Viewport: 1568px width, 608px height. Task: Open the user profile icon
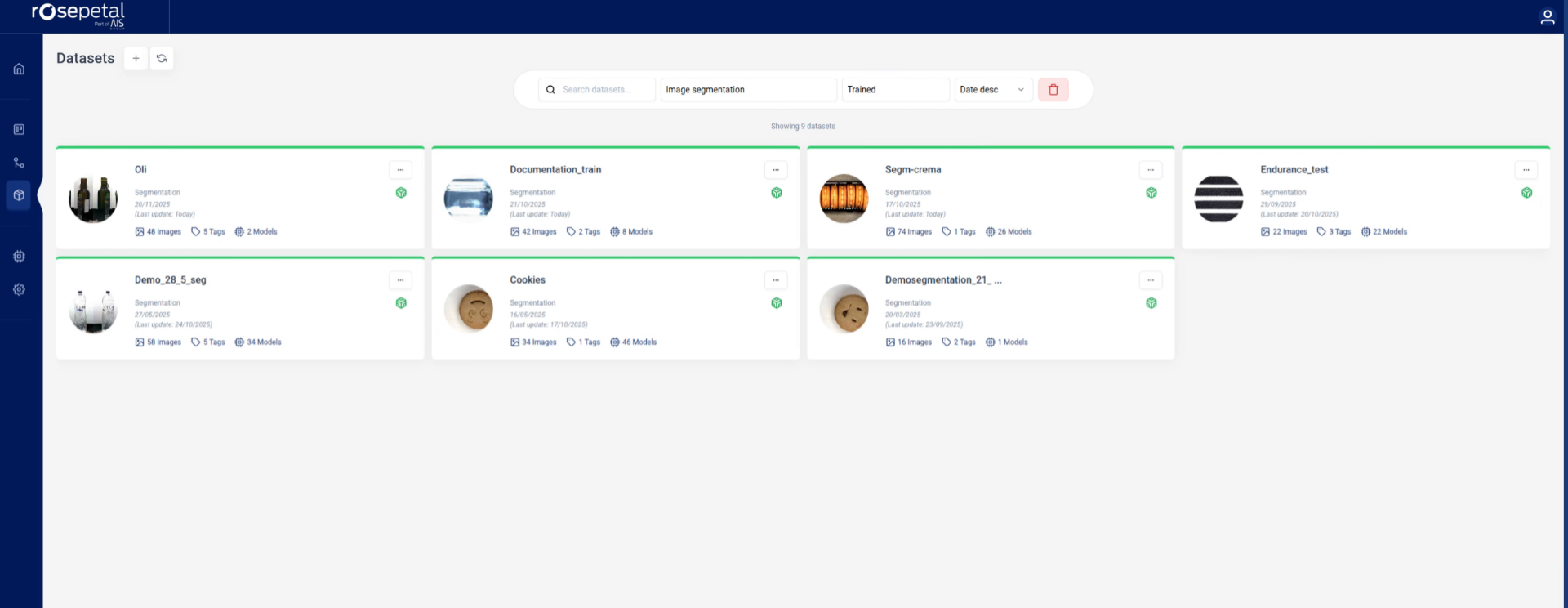click(x=1547, y=17)
